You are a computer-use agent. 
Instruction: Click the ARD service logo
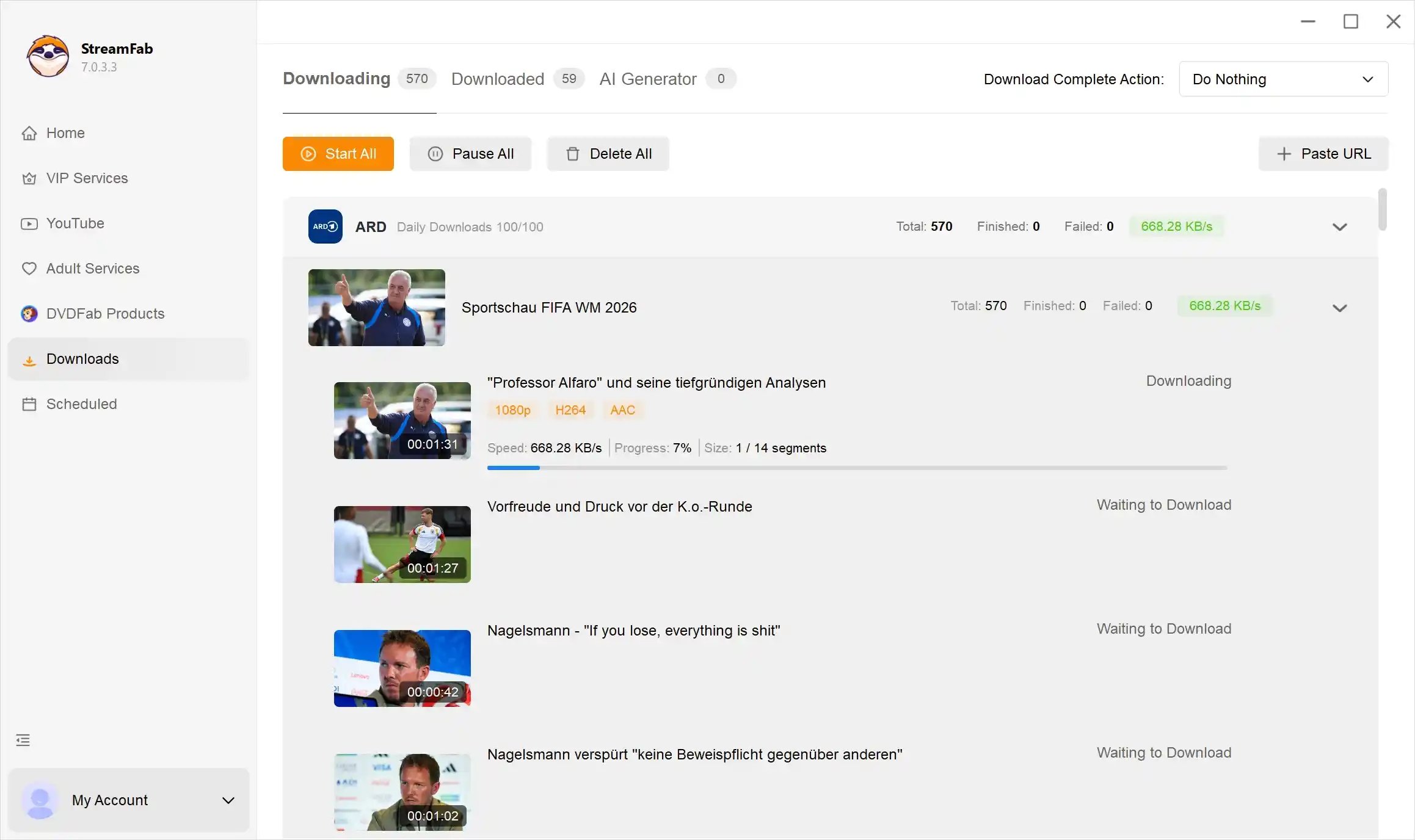tap(326, 226)
